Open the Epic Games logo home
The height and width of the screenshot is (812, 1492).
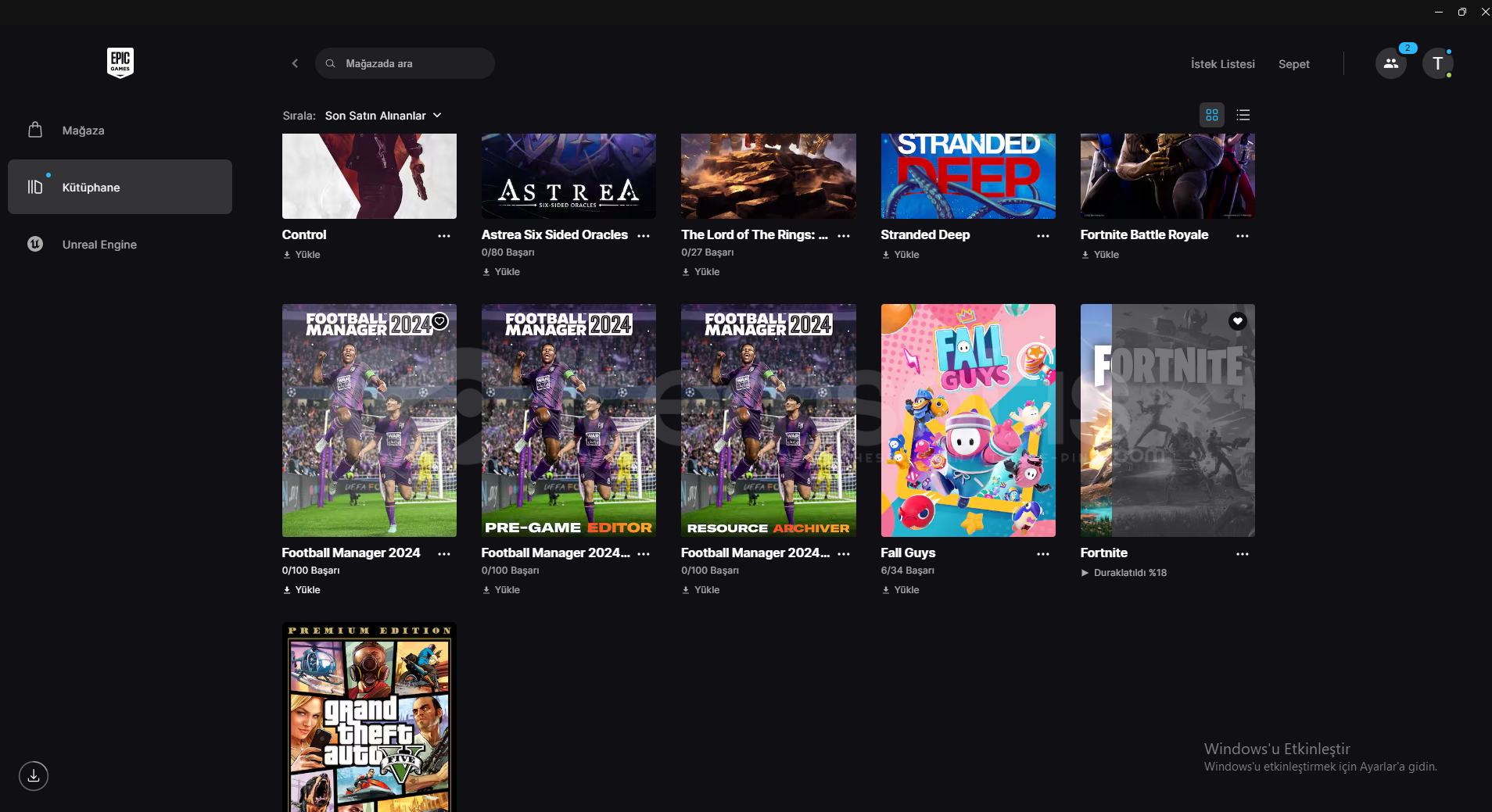pyautogui.click(x=120, y=63)
